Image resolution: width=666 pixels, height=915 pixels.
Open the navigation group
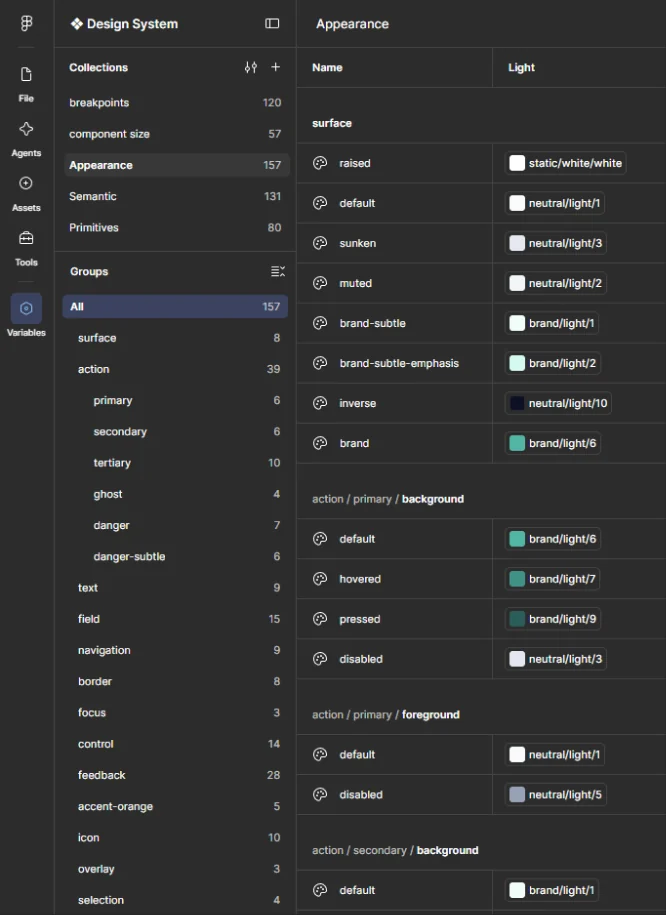click(x=175, y=650)
